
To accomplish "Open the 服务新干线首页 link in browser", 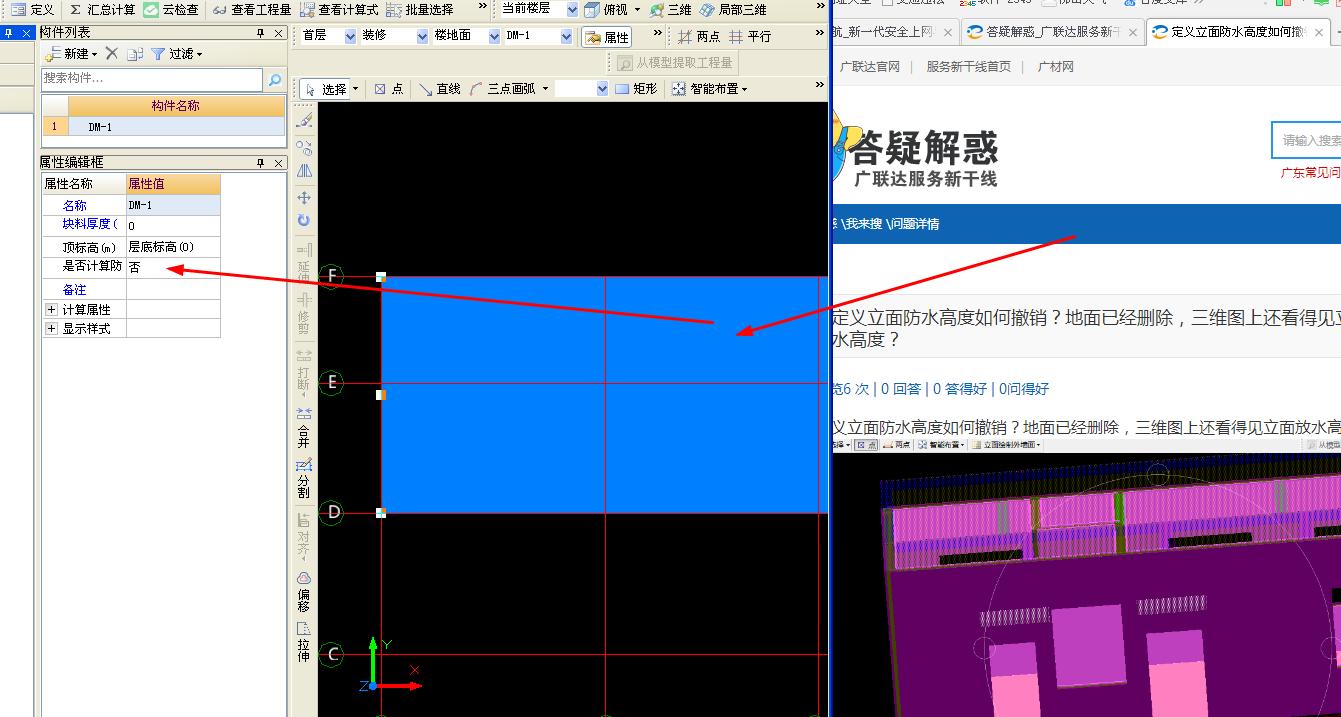I will coord(968,67).
